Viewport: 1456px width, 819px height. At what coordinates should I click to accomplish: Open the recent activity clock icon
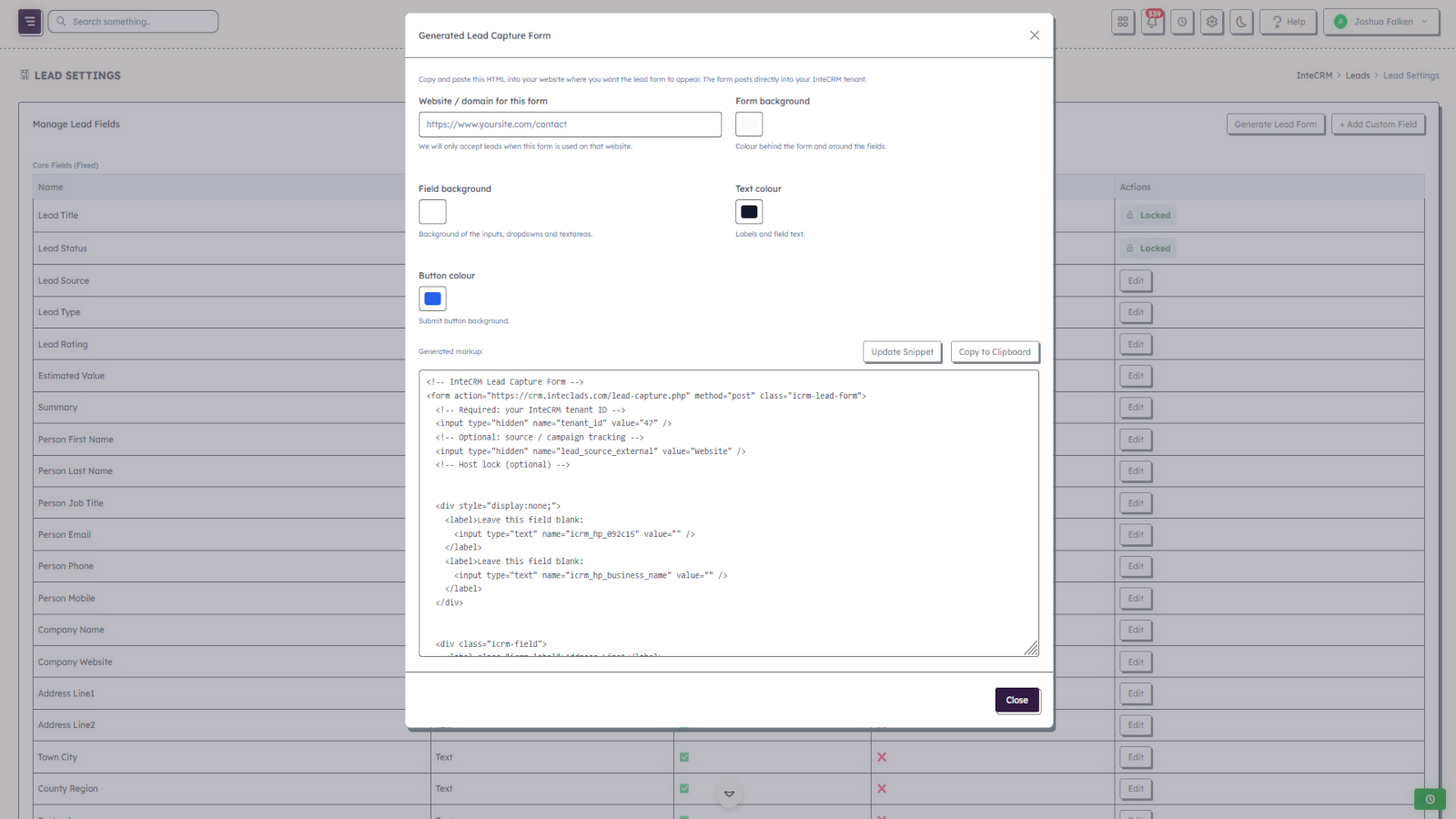[x=1182, y=21]
